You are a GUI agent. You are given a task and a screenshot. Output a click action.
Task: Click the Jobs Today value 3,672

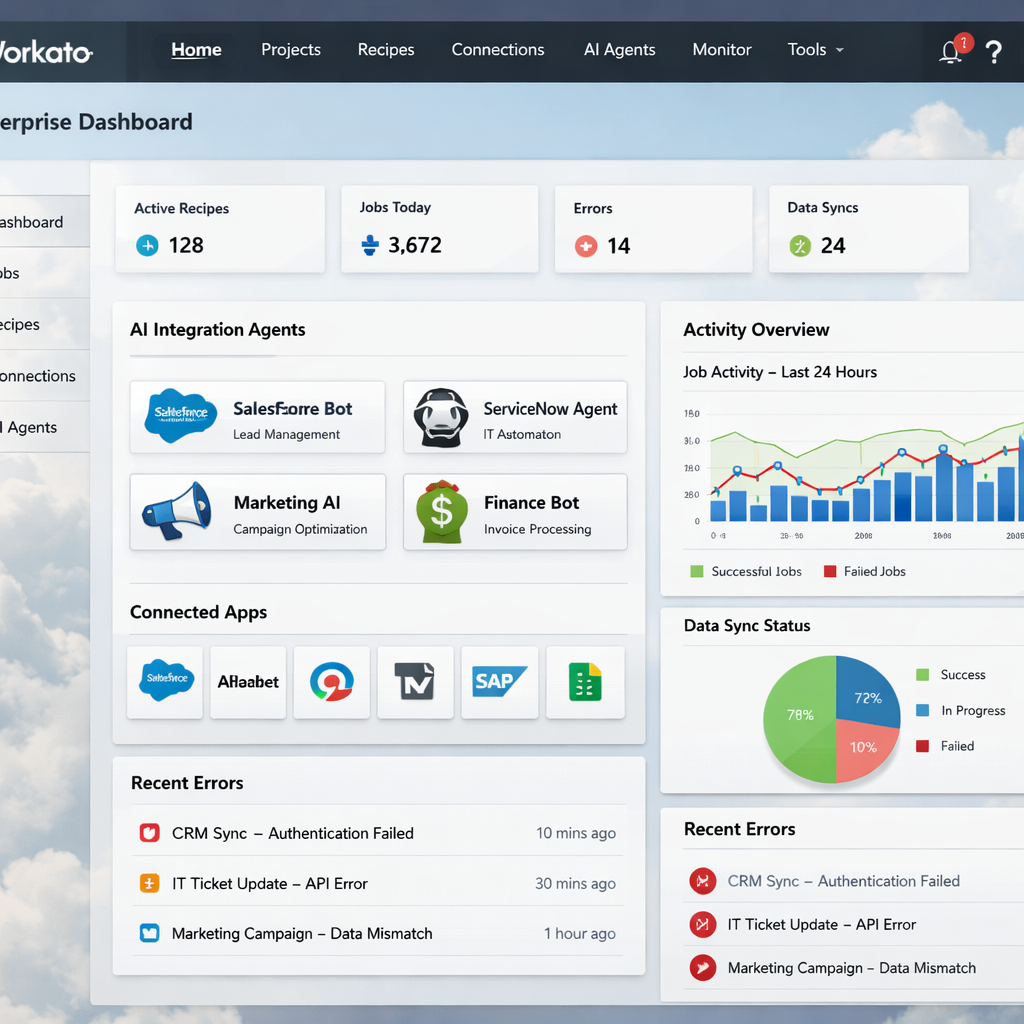coord(415,246)
